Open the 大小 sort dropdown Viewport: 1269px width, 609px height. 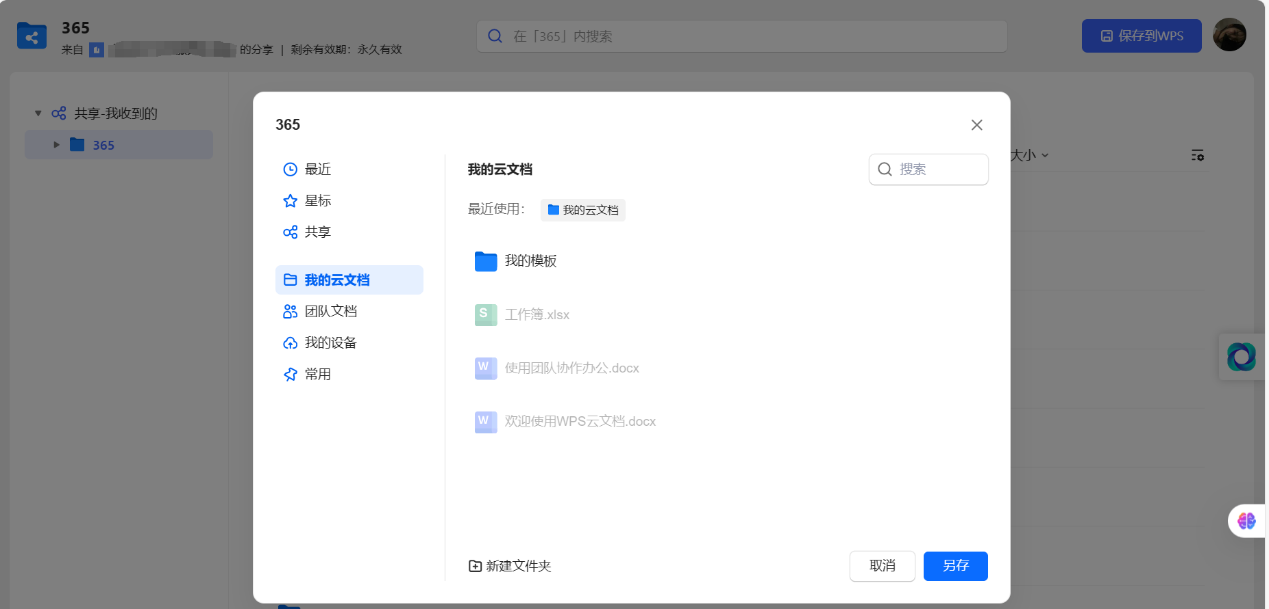pos(1030,155)
